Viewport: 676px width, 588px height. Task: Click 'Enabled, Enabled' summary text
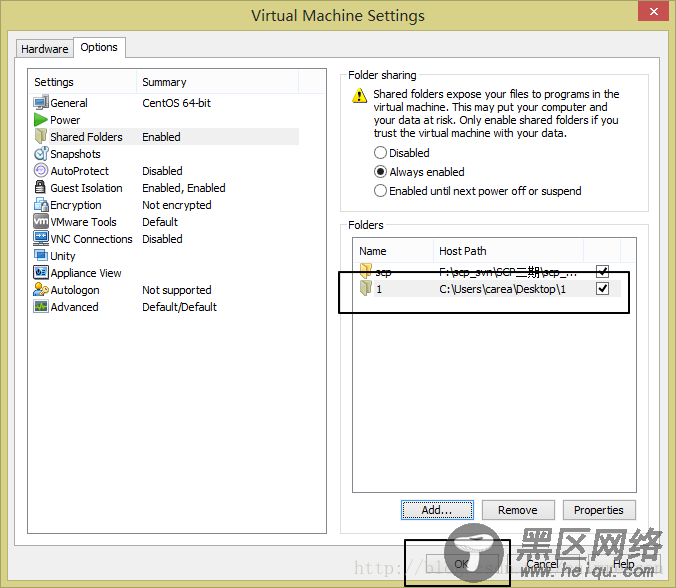pos(184,188)
